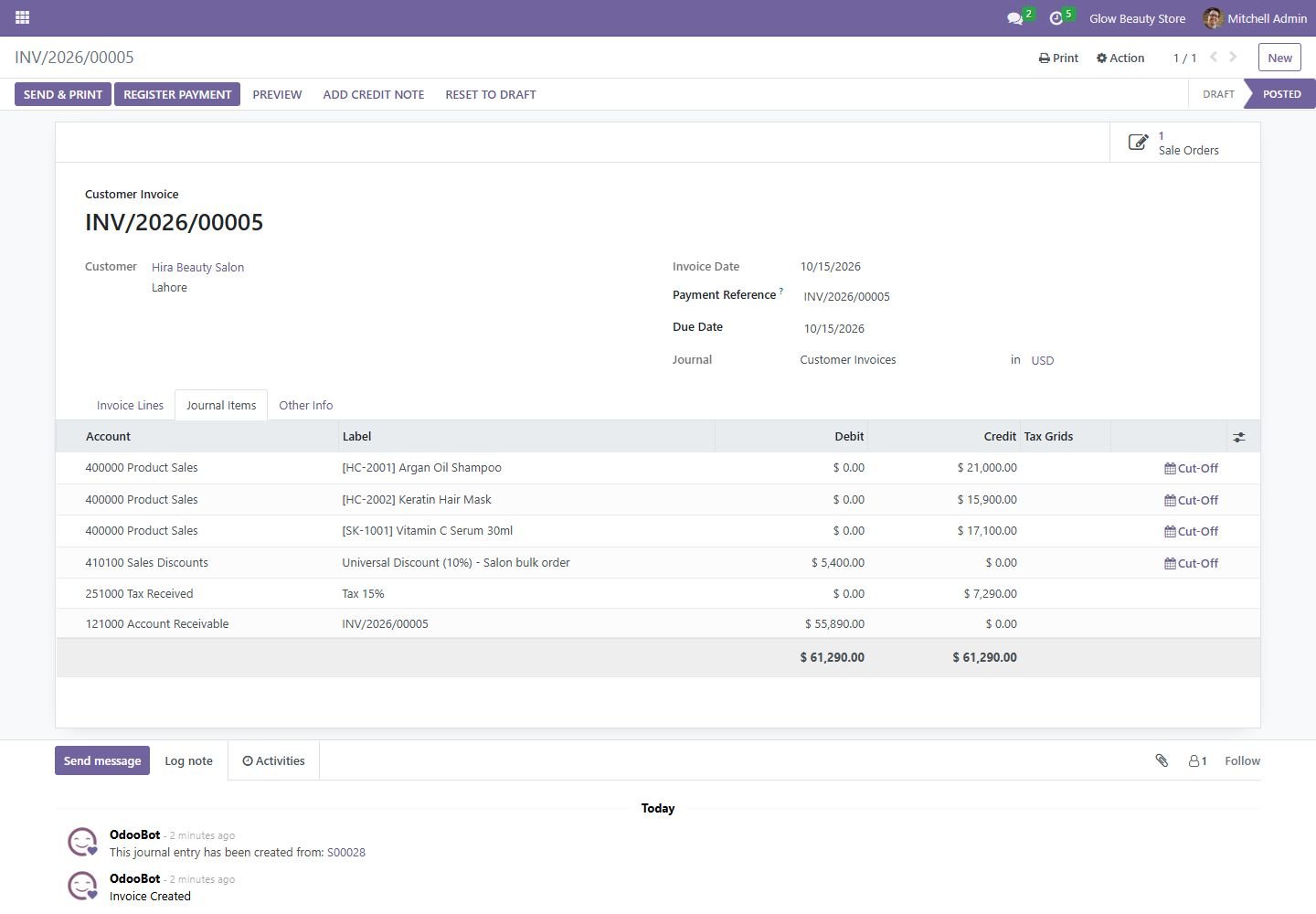The width and height of the screenshot is (1316, 914).
Task: Open Hira Beauty Salon customer link
Action: (197, 267)
